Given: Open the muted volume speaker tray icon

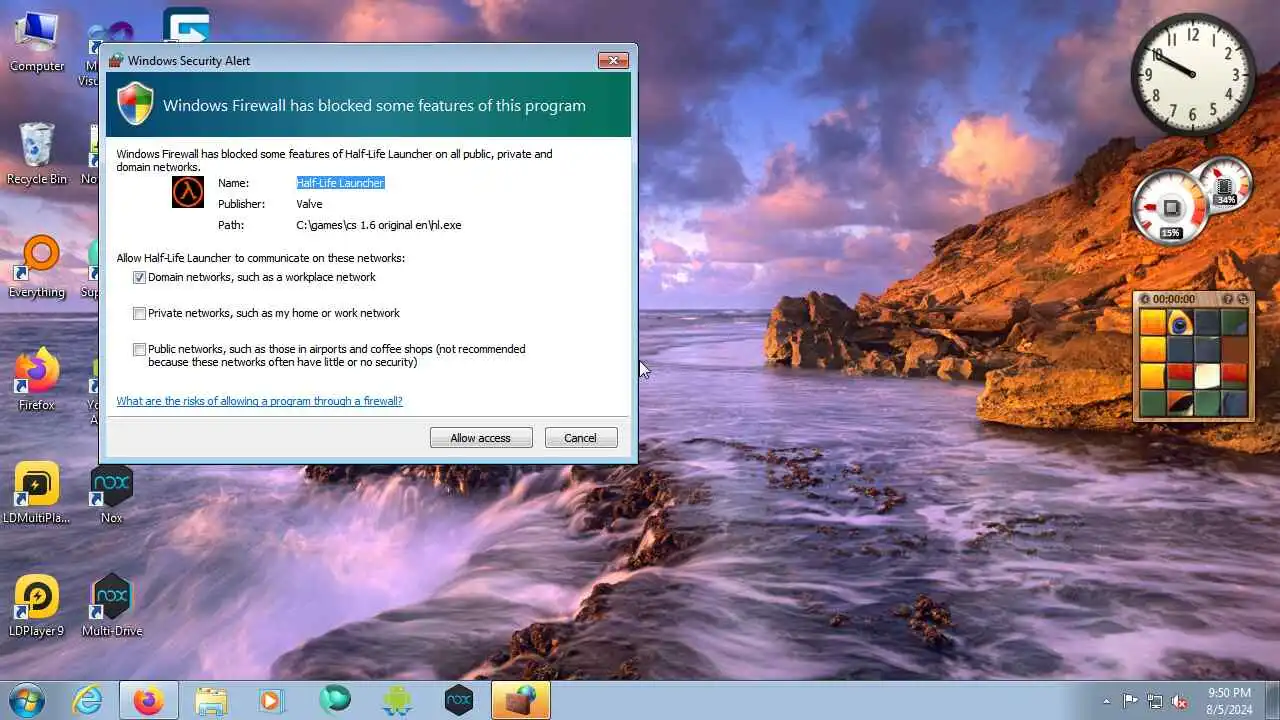Looking at the screenshot, I should (1180, 701).
